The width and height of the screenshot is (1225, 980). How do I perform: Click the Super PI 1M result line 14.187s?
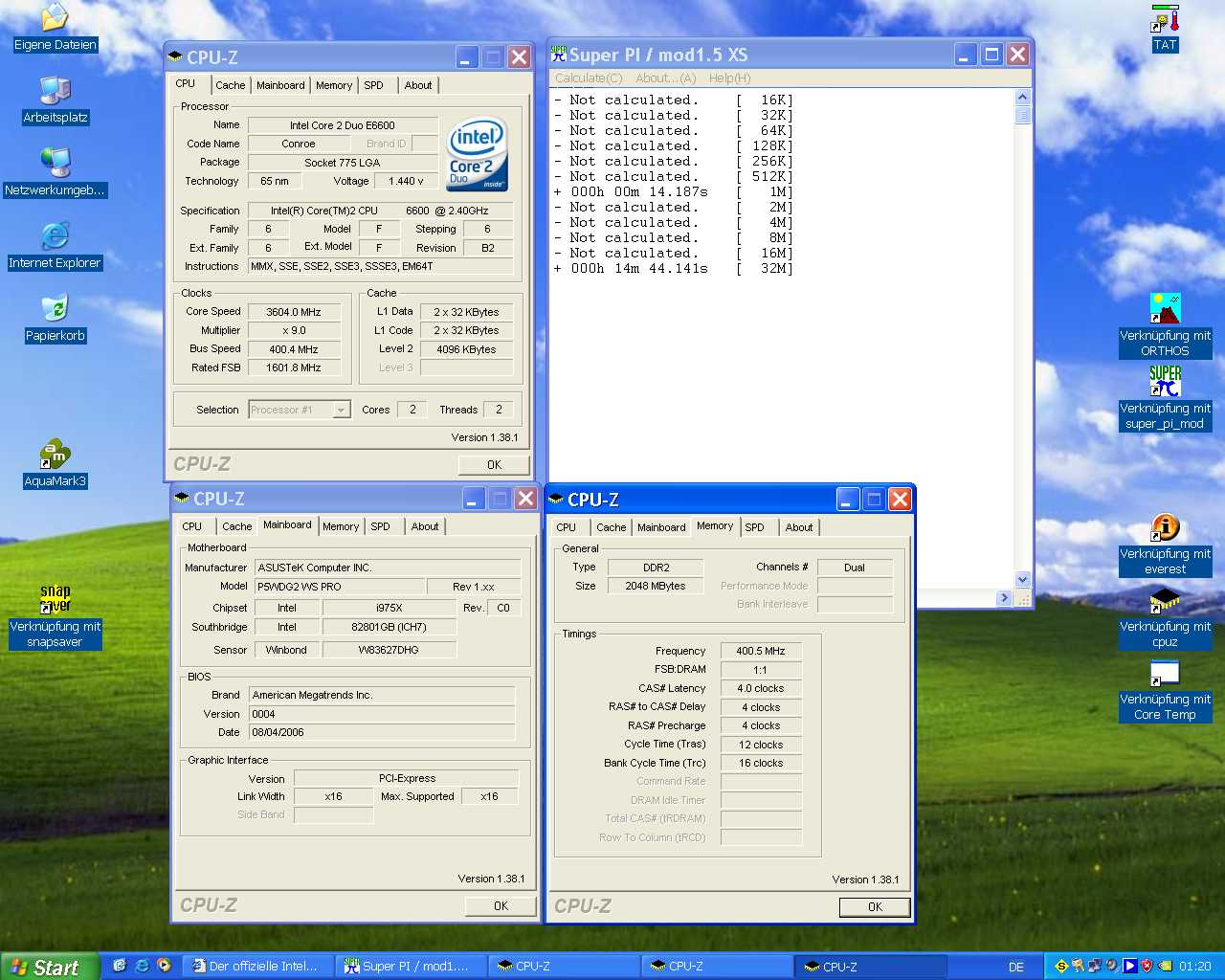[673, 191]
